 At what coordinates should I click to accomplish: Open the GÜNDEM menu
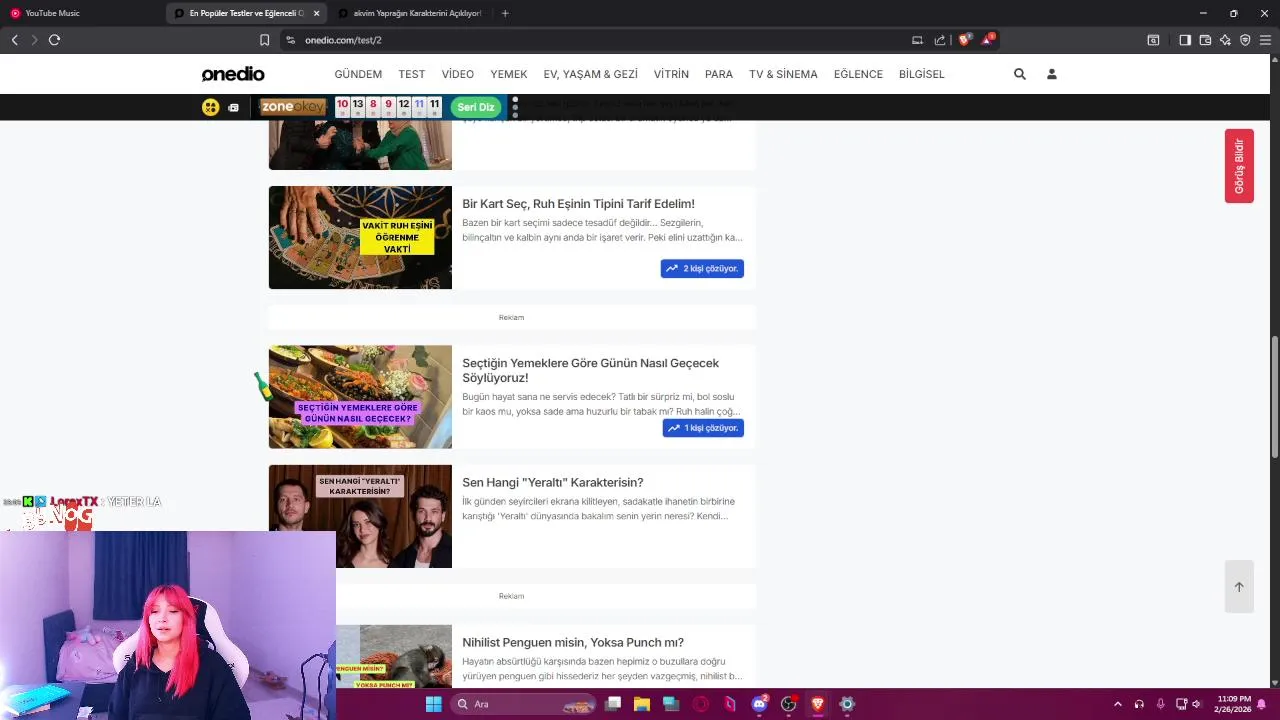pyautogui.click(x=358, y=74)
